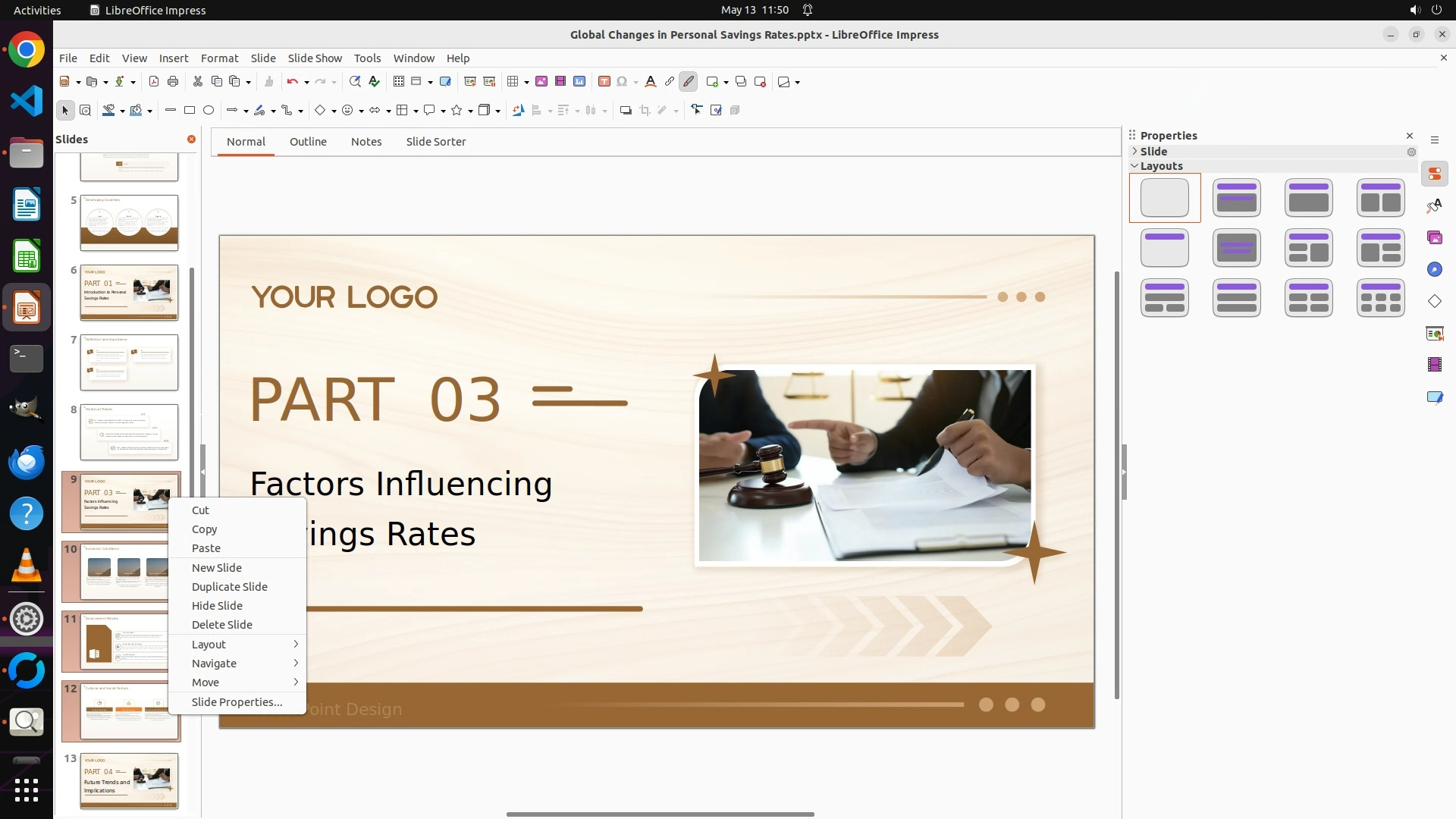Open Google Chrome from the dock
1456x819 pixels.
click(27, 51)
